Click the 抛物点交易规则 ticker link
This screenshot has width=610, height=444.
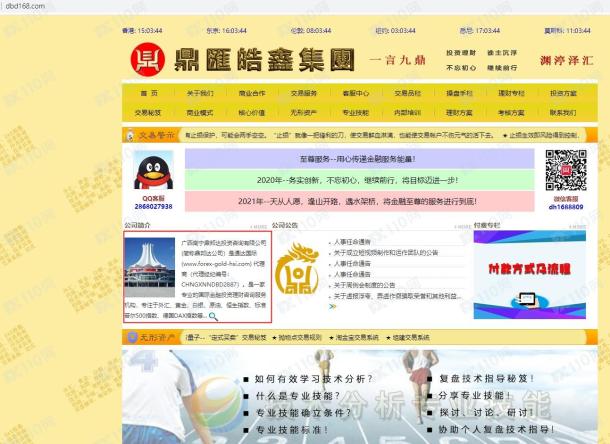(x=300, y=337)
